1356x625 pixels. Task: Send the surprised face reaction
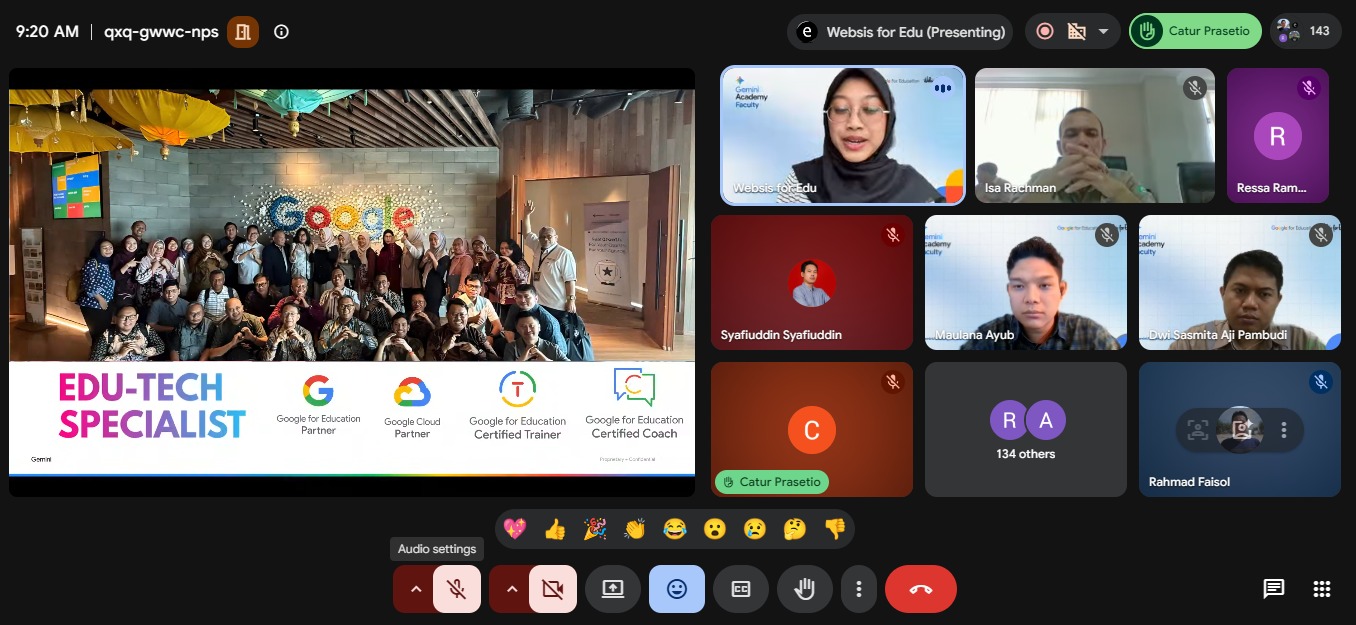pyautogui.click(x=714, y=529)
